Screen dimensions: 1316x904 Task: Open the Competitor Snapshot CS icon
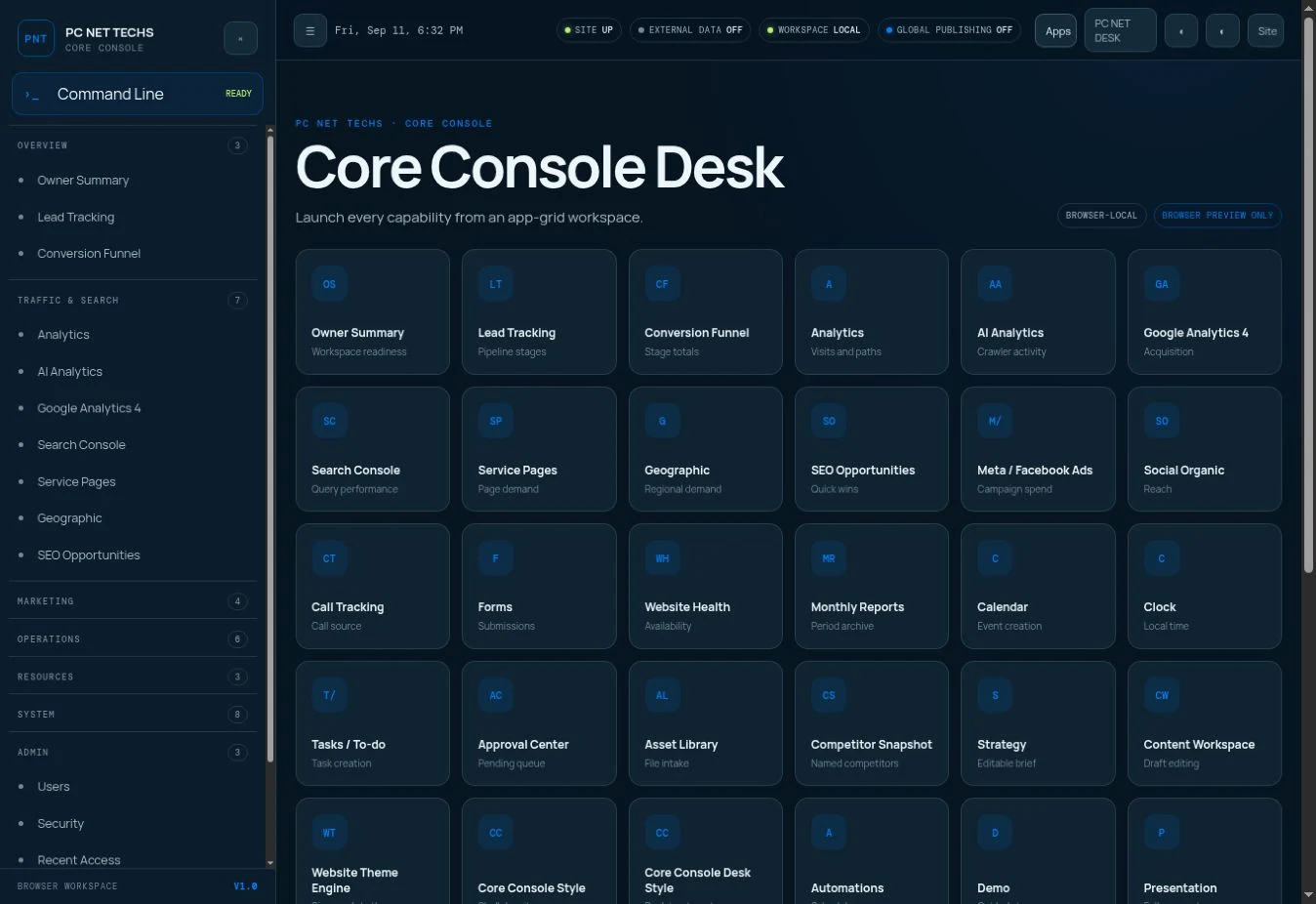829,696
